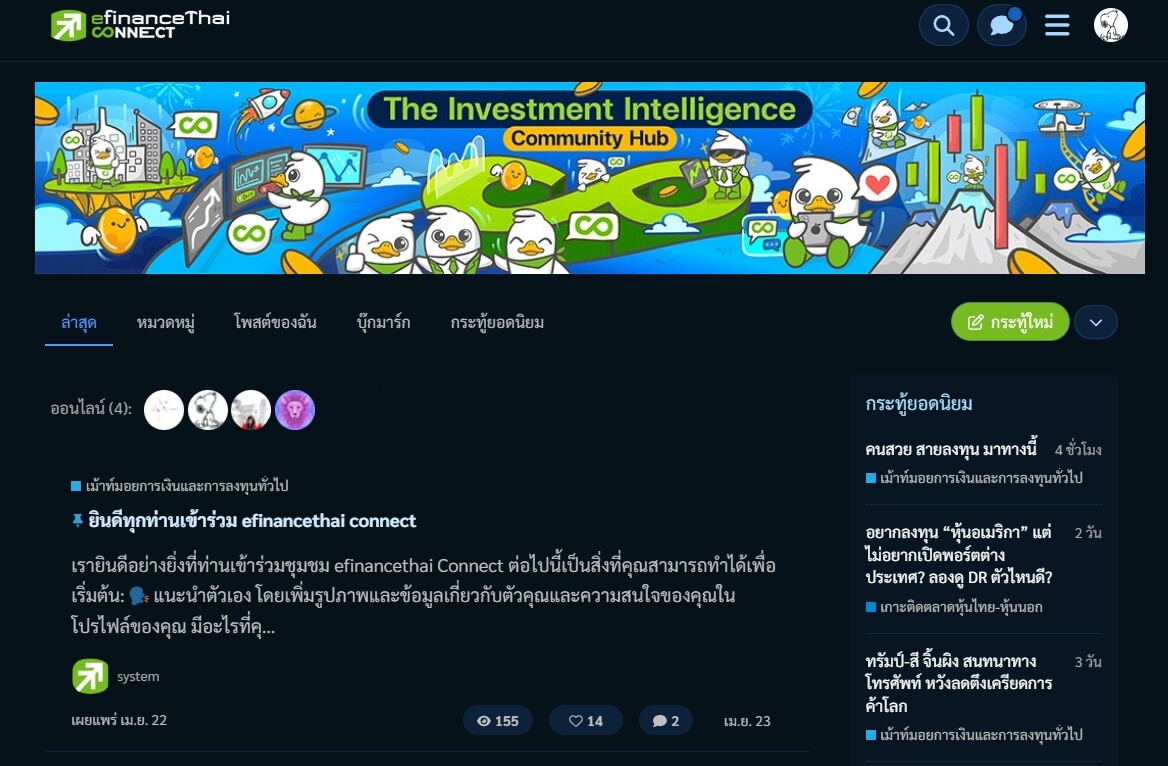Open the pinned ยินดีทุกท่านเข้าร่วม efinancethai connect topic
The image size is (1168, 766).
click(252, 521)
